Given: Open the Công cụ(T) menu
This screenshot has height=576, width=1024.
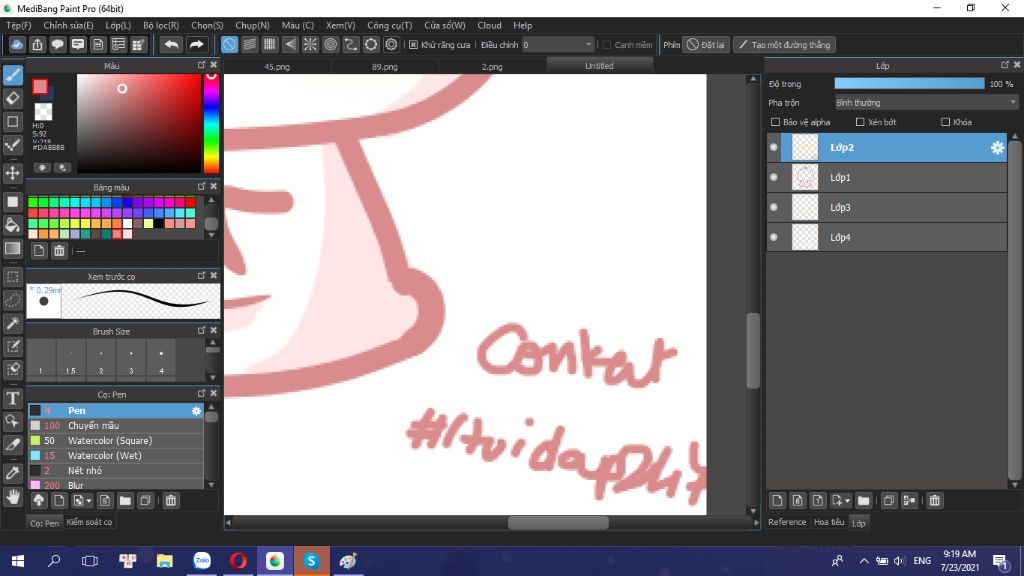Looking at the screenshot, I should click(389, 25).
